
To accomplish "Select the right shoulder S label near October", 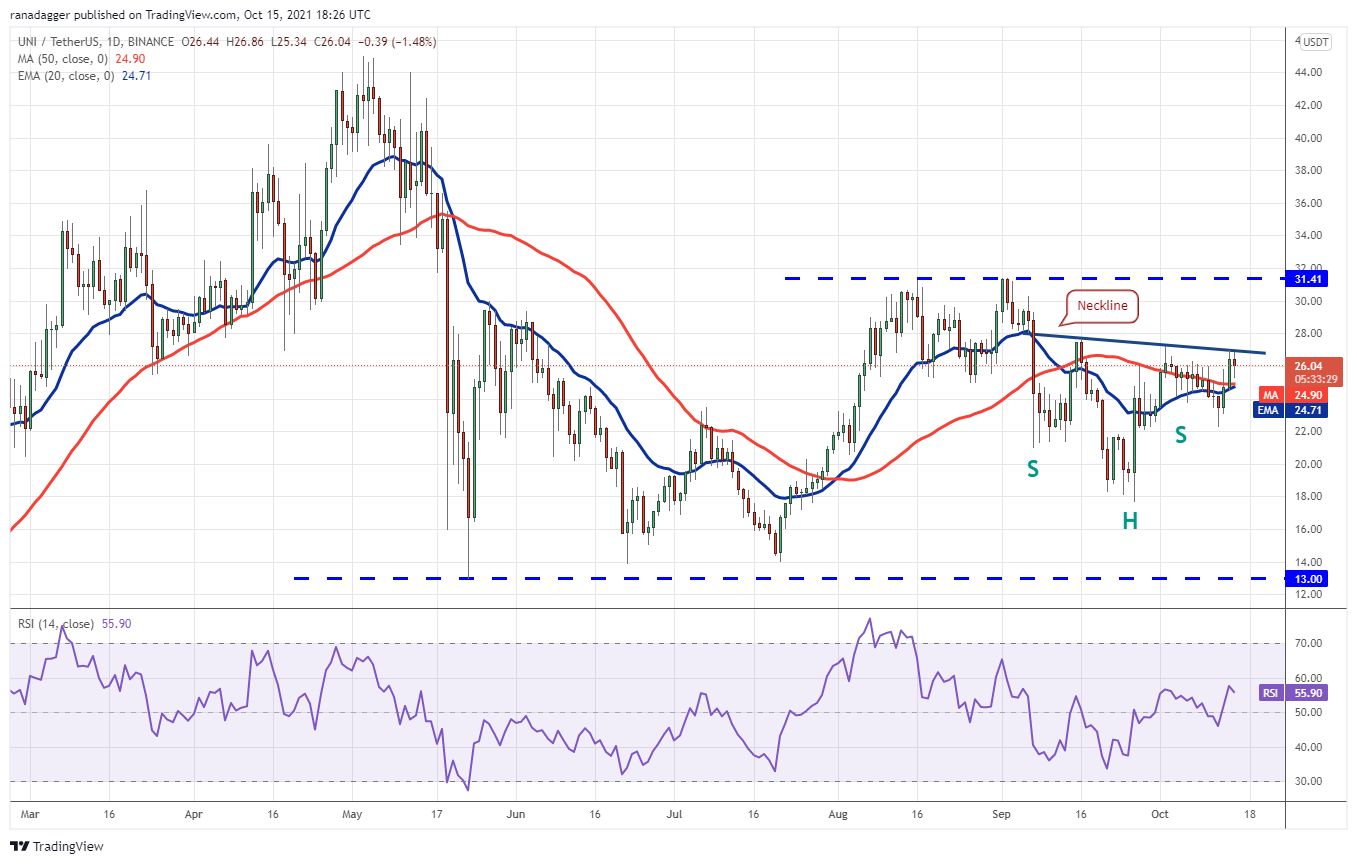I will click(1180, 435).
